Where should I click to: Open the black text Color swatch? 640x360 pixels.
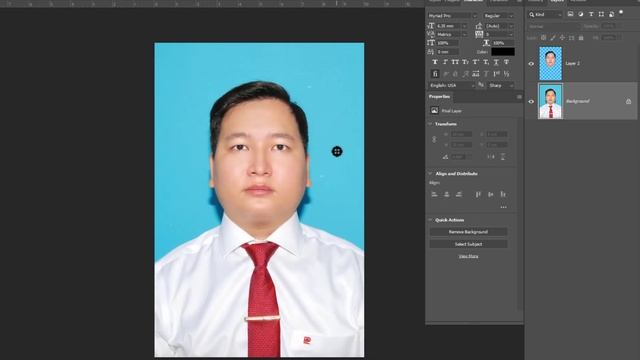pos(503,52)
